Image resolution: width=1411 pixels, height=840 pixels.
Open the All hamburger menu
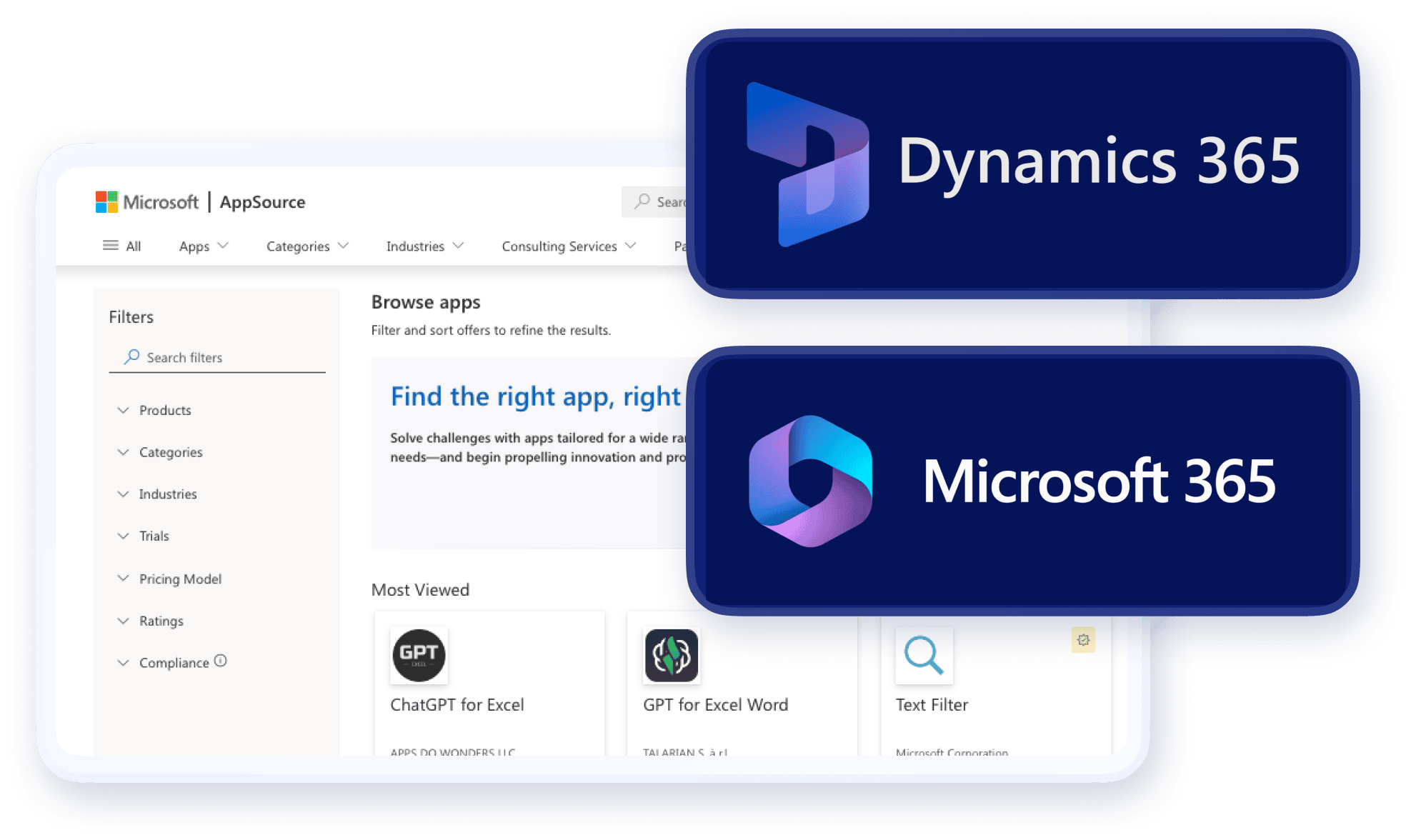[x=121, y=246]
